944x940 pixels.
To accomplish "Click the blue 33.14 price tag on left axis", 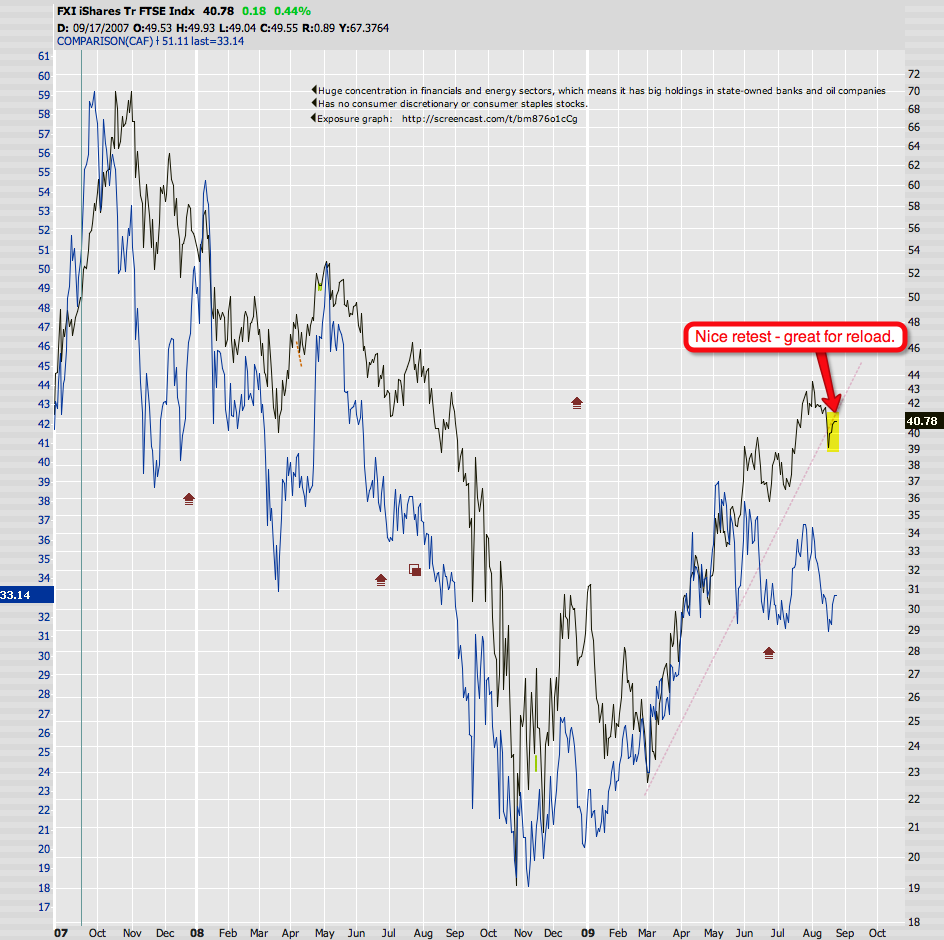I will coord(26,595).
